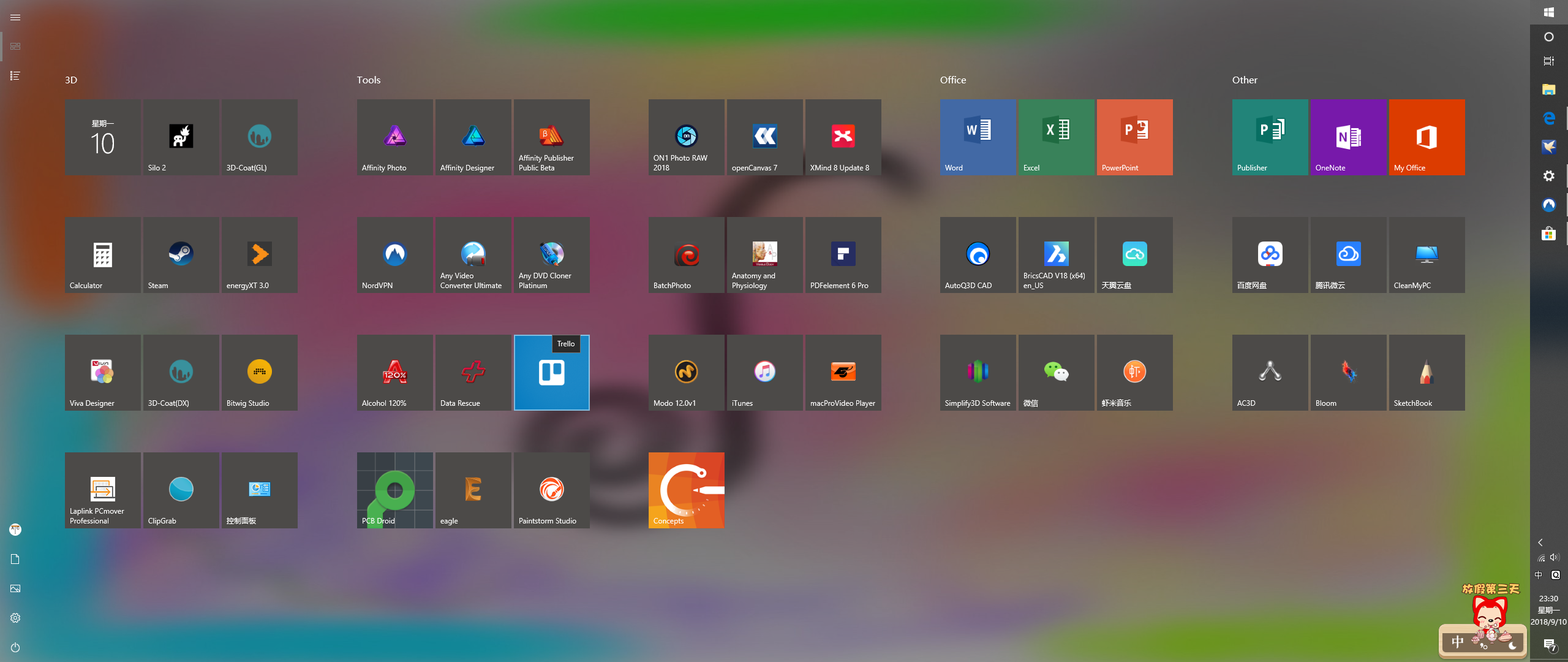Image resolution: width=1568 pixels, height=662 pixels.
Task: Launch Bitwig Studio tile
Action: pyautogui.click(x=259, y=373)
